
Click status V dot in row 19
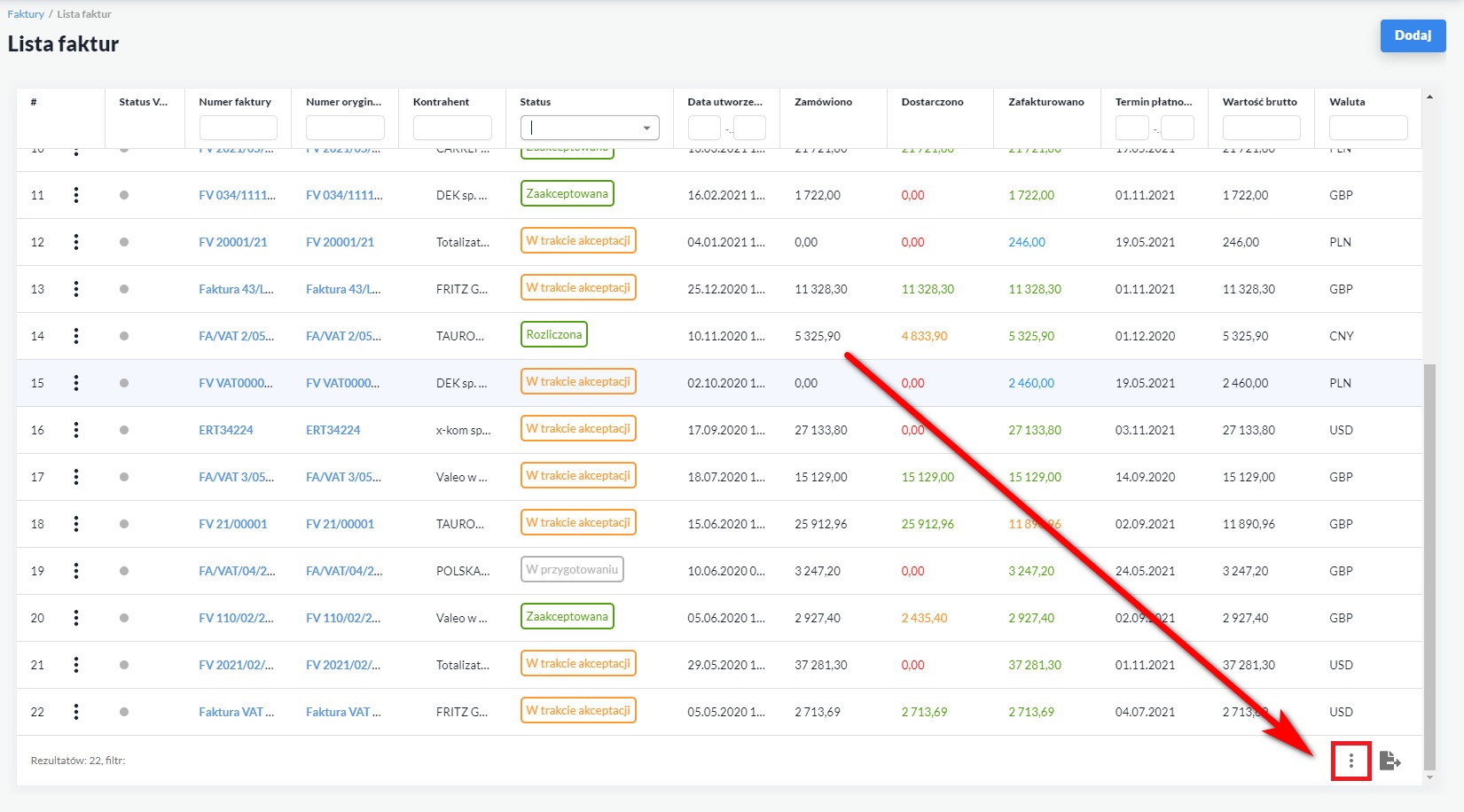click(x=124, y=571)
